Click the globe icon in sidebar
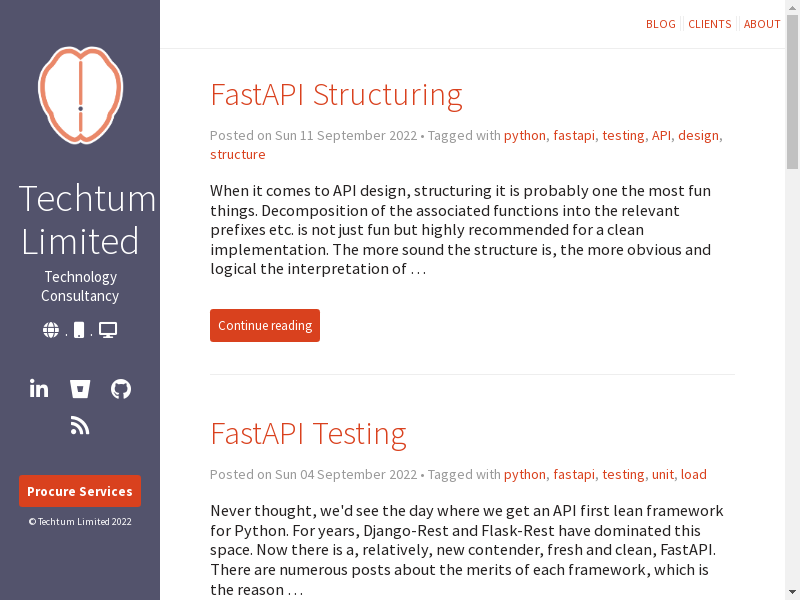This screenshot has width=800, height=600. pyautogui.click(x=51, y=330)
